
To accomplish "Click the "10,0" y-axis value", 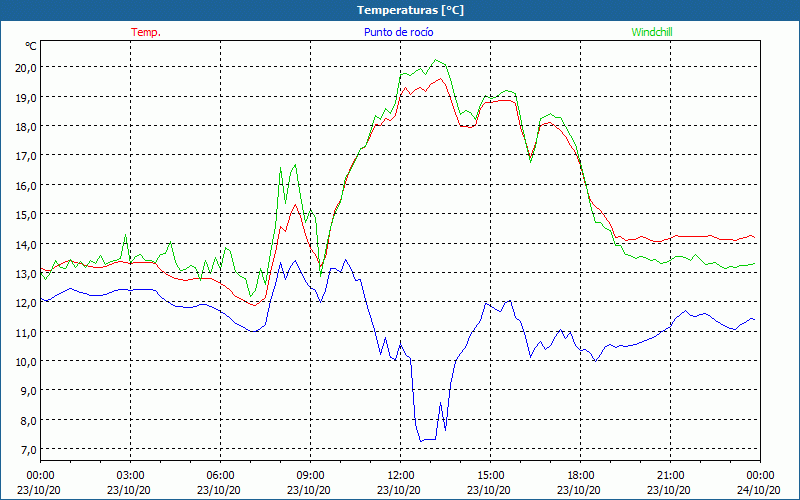I will pyautogui.click(x=26, y=361).
